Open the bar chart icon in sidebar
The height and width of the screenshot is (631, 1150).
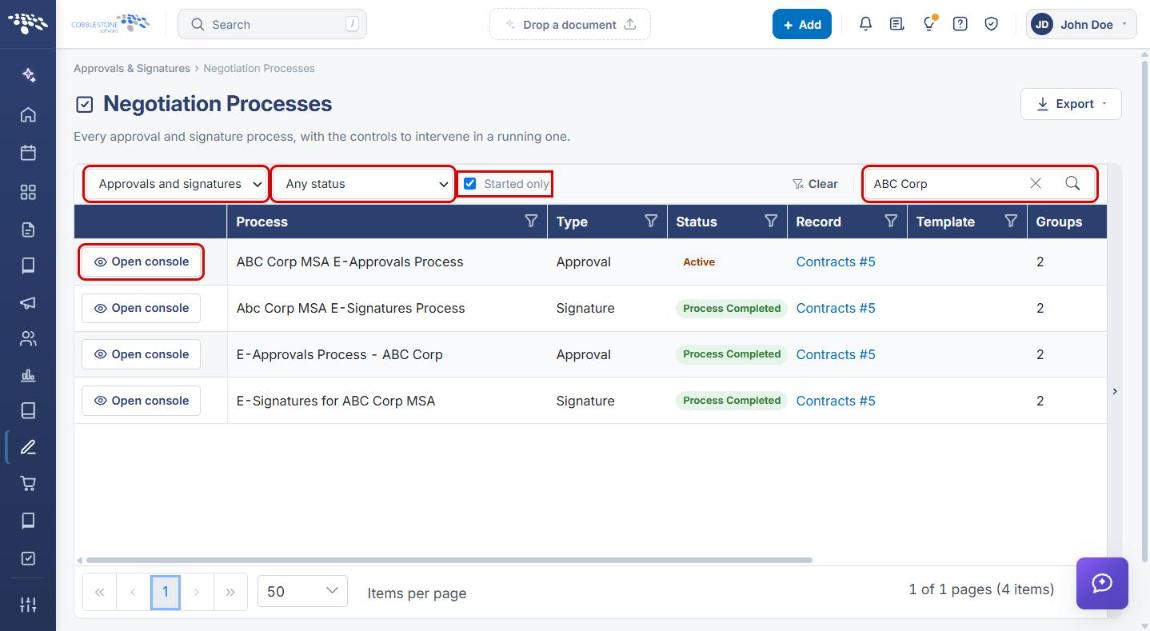click(x=28, y=376)
